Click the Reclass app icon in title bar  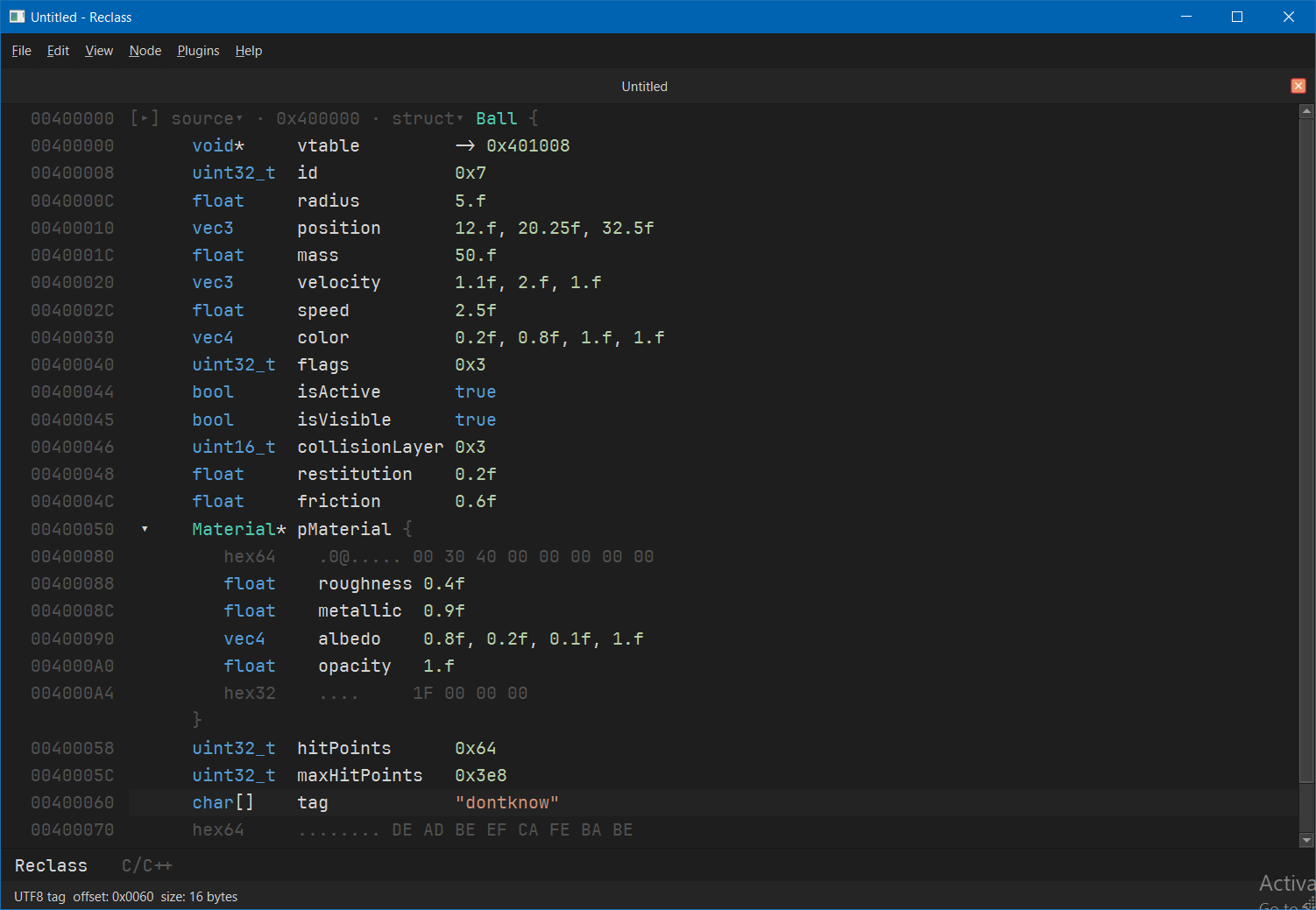click(x=17, y=17)
